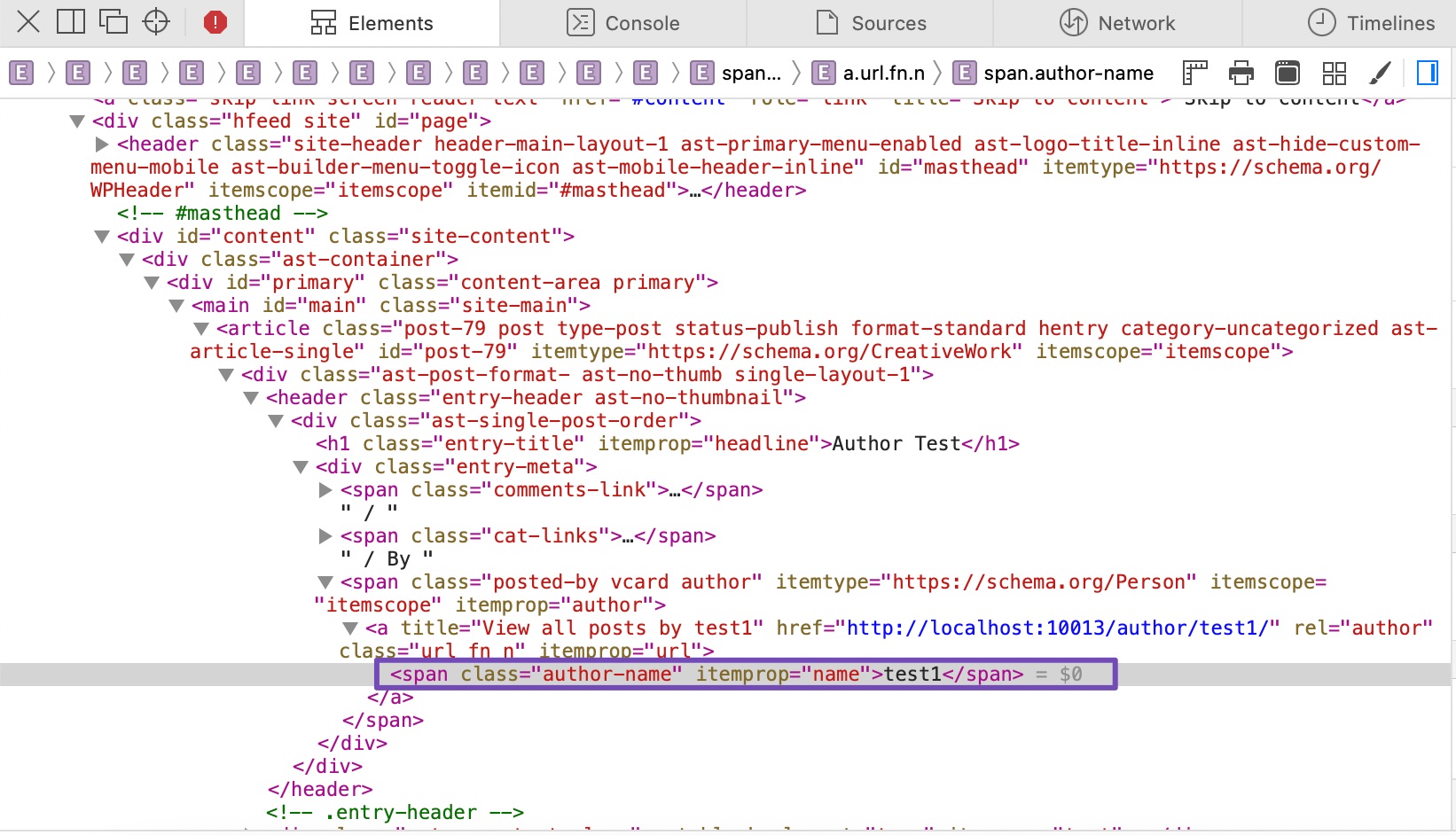Select the h1 entry-title node
1456x835 pixels.
coord(667,444)
